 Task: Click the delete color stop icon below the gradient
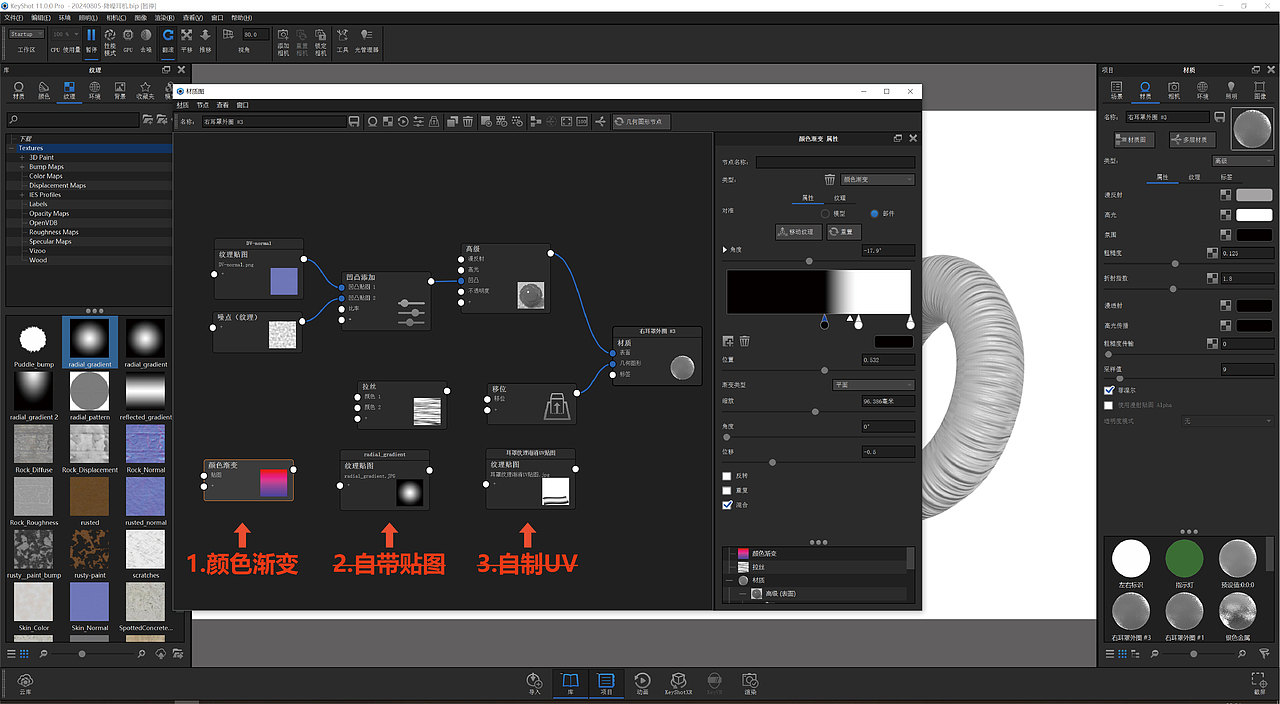[x=745, y=341]
